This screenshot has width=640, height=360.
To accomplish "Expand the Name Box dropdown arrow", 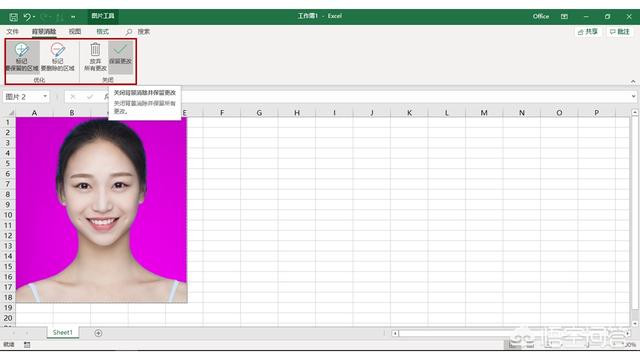I will [x=45, y=96].
